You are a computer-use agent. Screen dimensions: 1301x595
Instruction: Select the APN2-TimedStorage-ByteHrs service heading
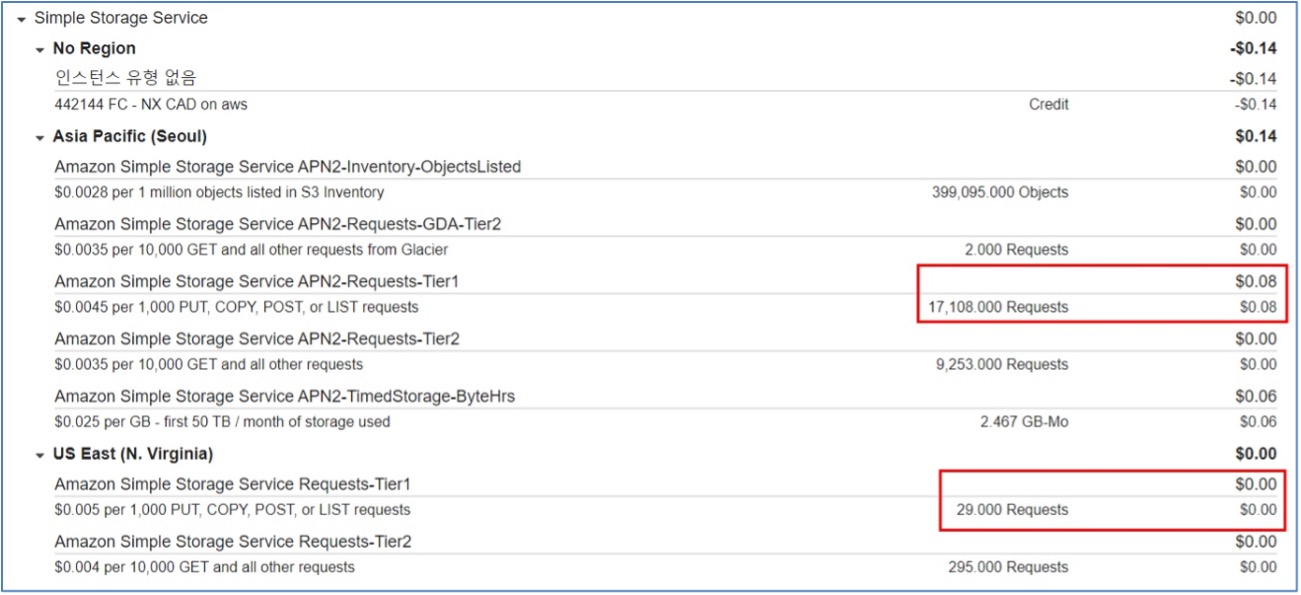tap(285, 397)
